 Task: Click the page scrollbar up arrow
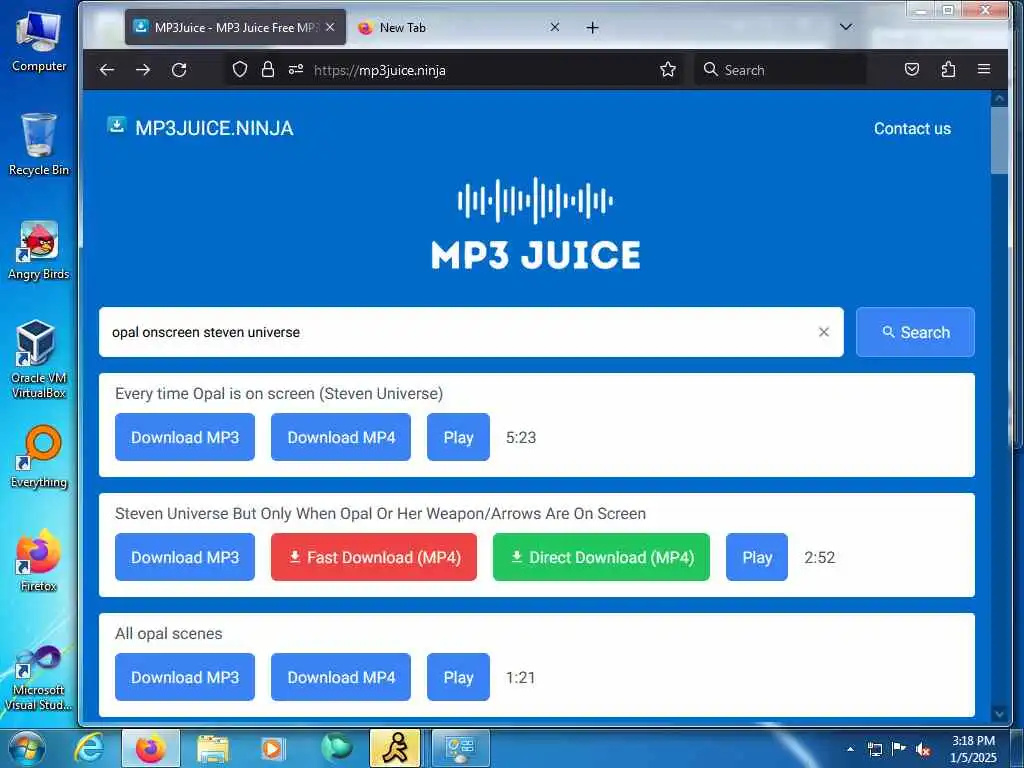[999, 99]
